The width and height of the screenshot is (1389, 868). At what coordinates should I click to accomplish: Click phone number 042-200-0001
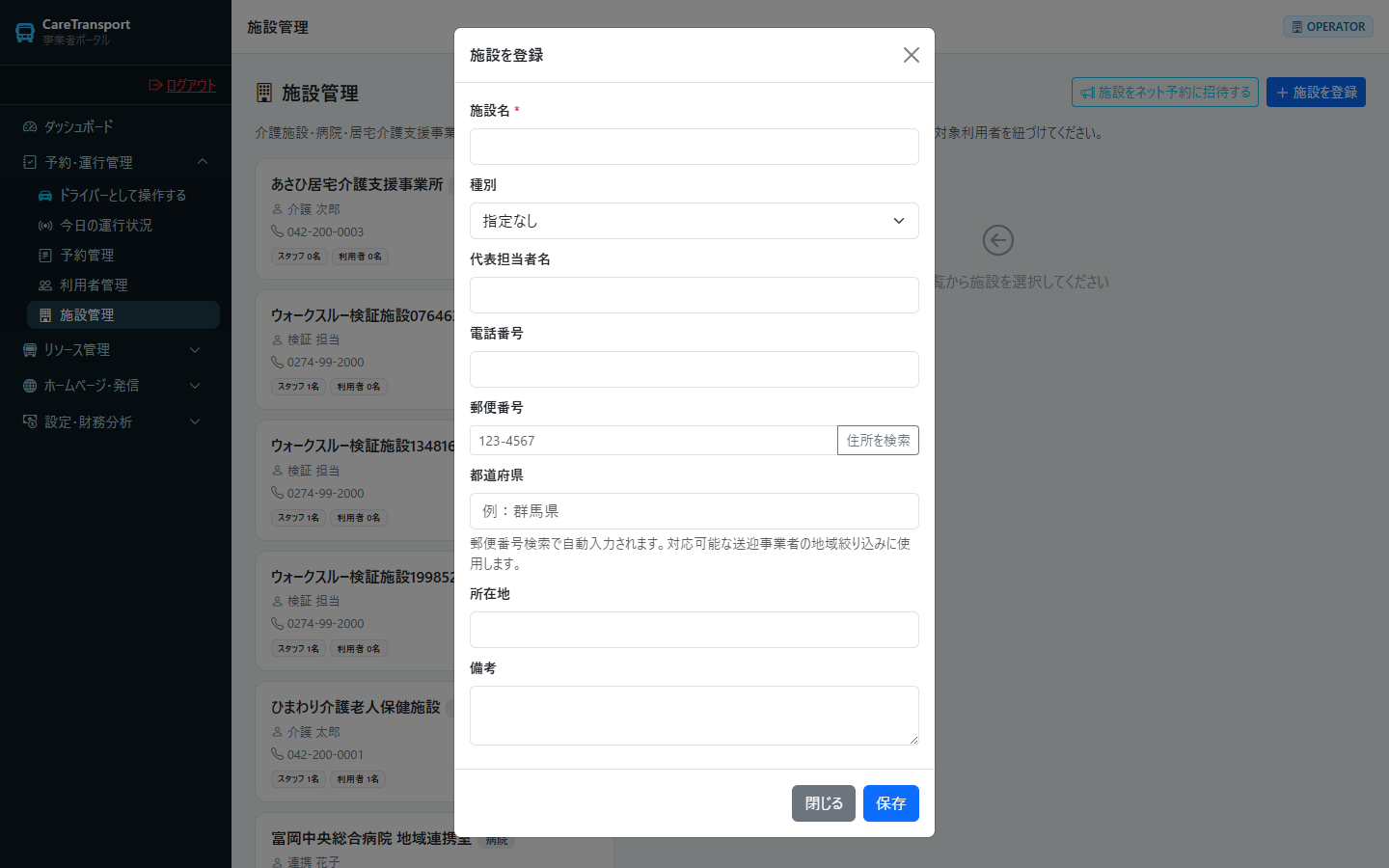[325, 754]
